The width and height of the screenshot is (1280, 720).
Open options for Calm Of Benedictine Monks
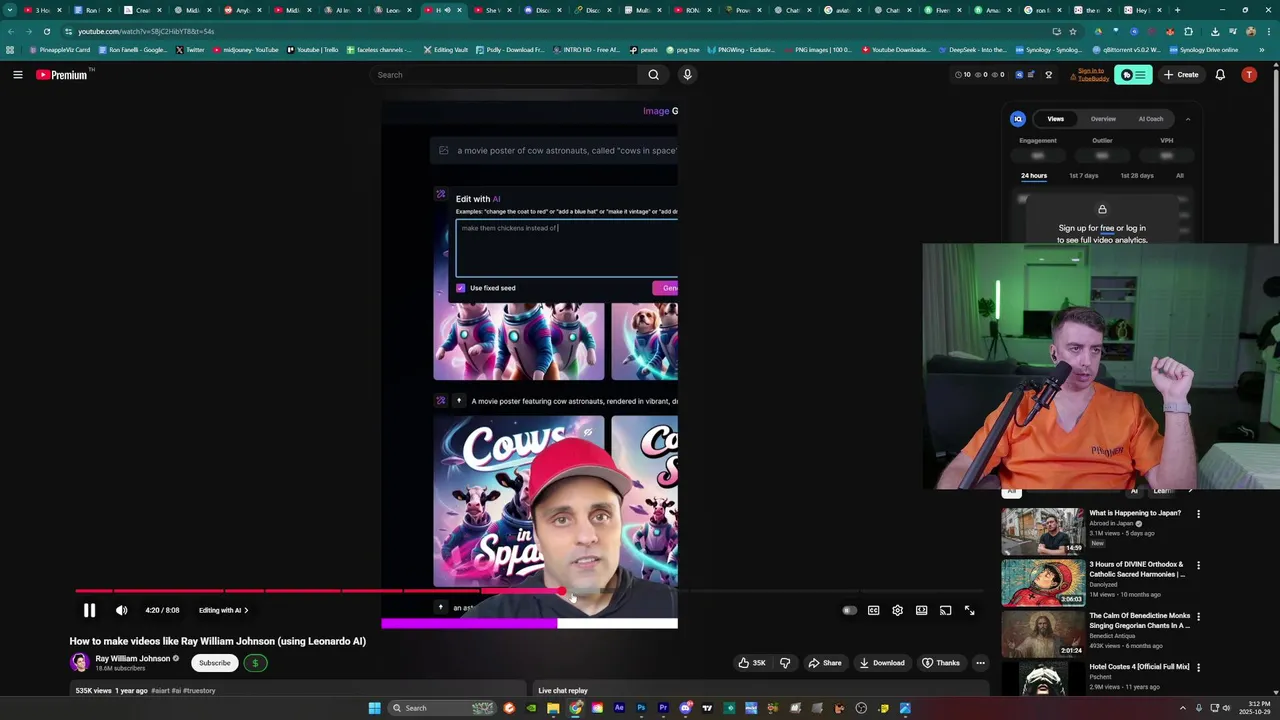click(x=1198, y=617)
